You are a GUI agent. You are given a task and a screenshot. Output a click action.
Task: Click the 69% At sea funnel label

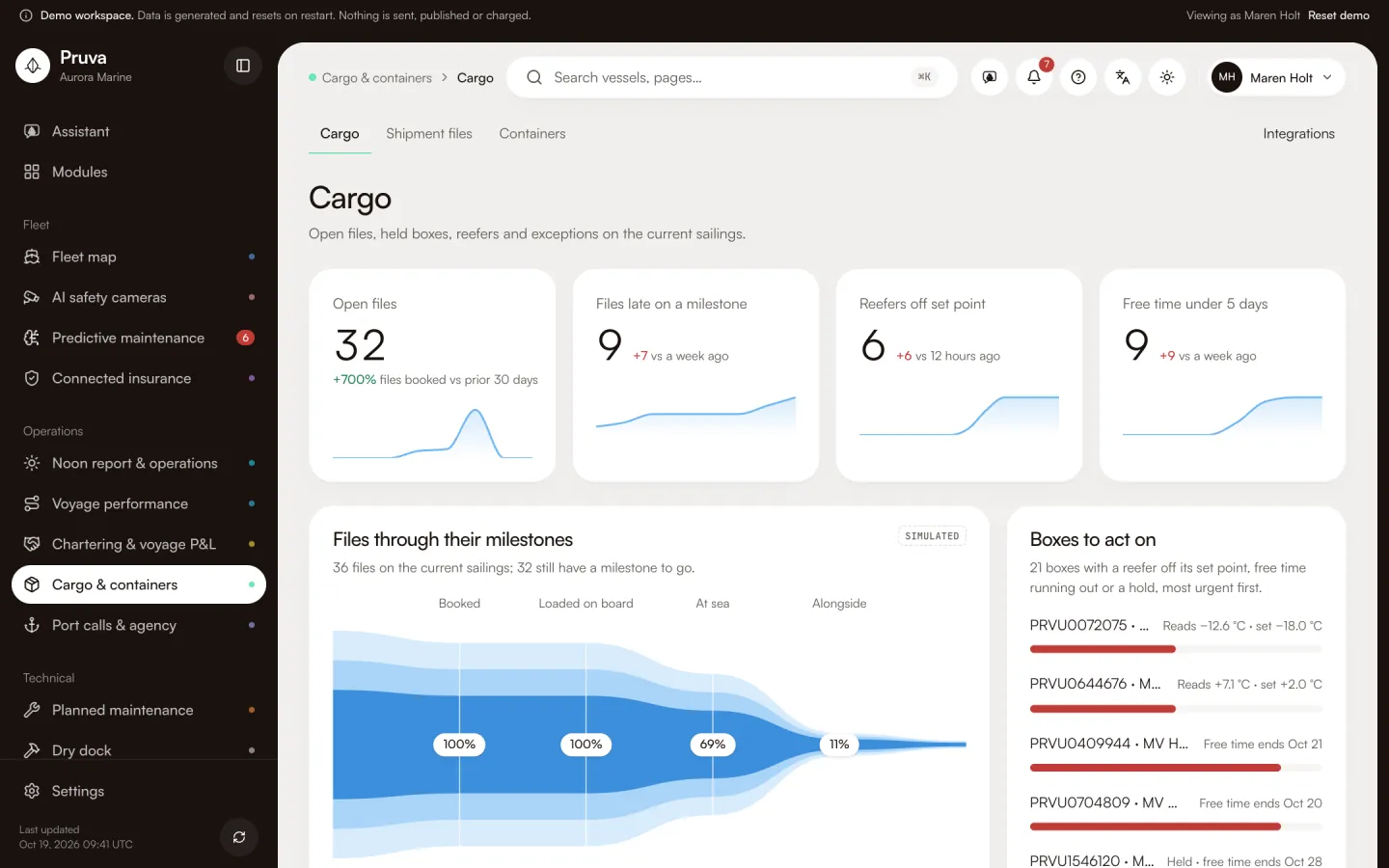(x=713, y=745)
